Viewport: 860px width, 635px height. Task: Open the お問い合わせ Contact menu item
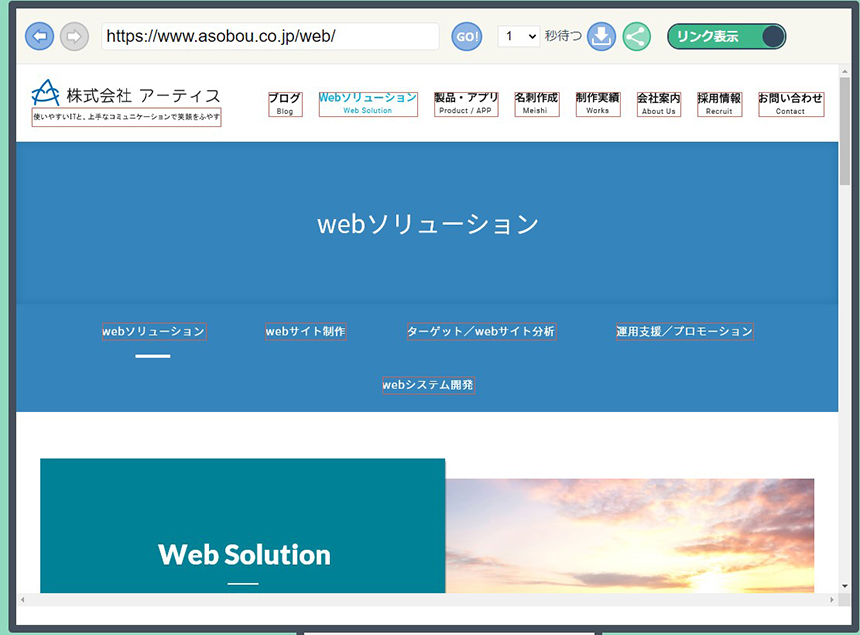coord(791,104)
